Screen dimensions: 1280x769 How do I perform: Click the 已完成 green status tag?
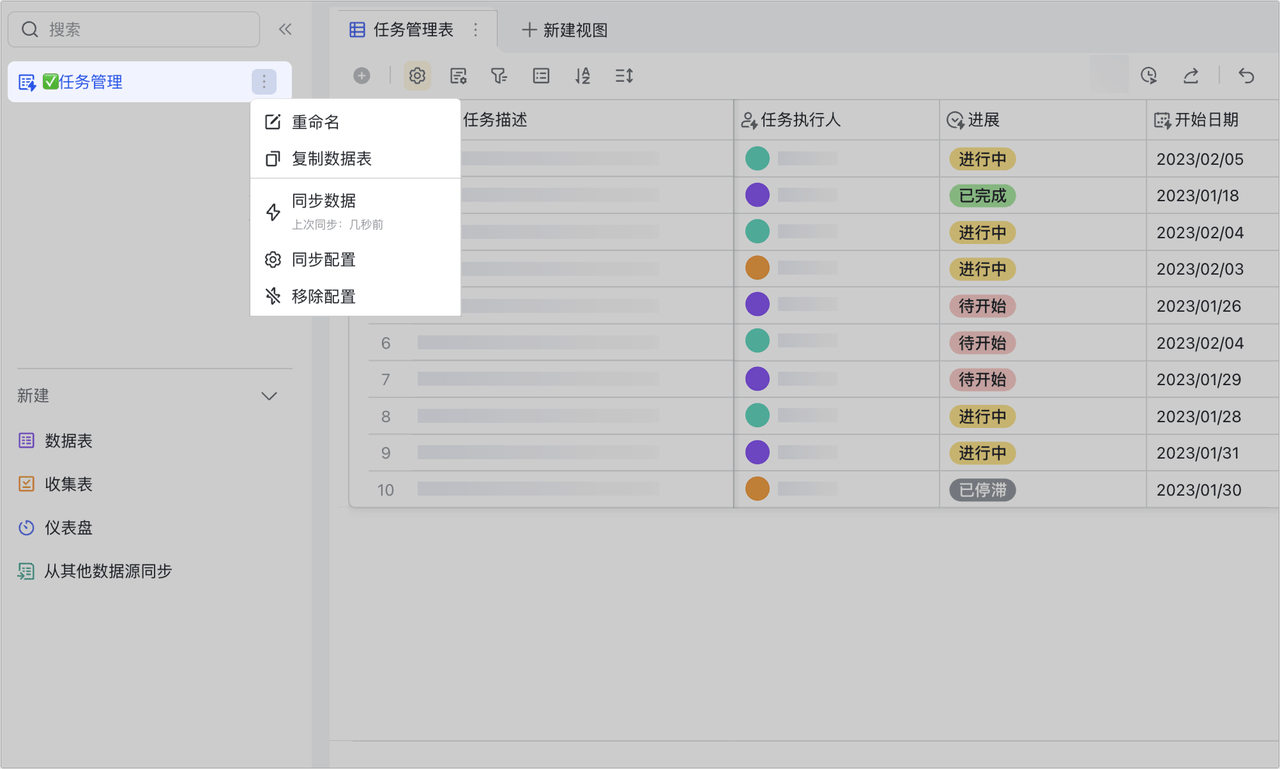click(982, 196)
